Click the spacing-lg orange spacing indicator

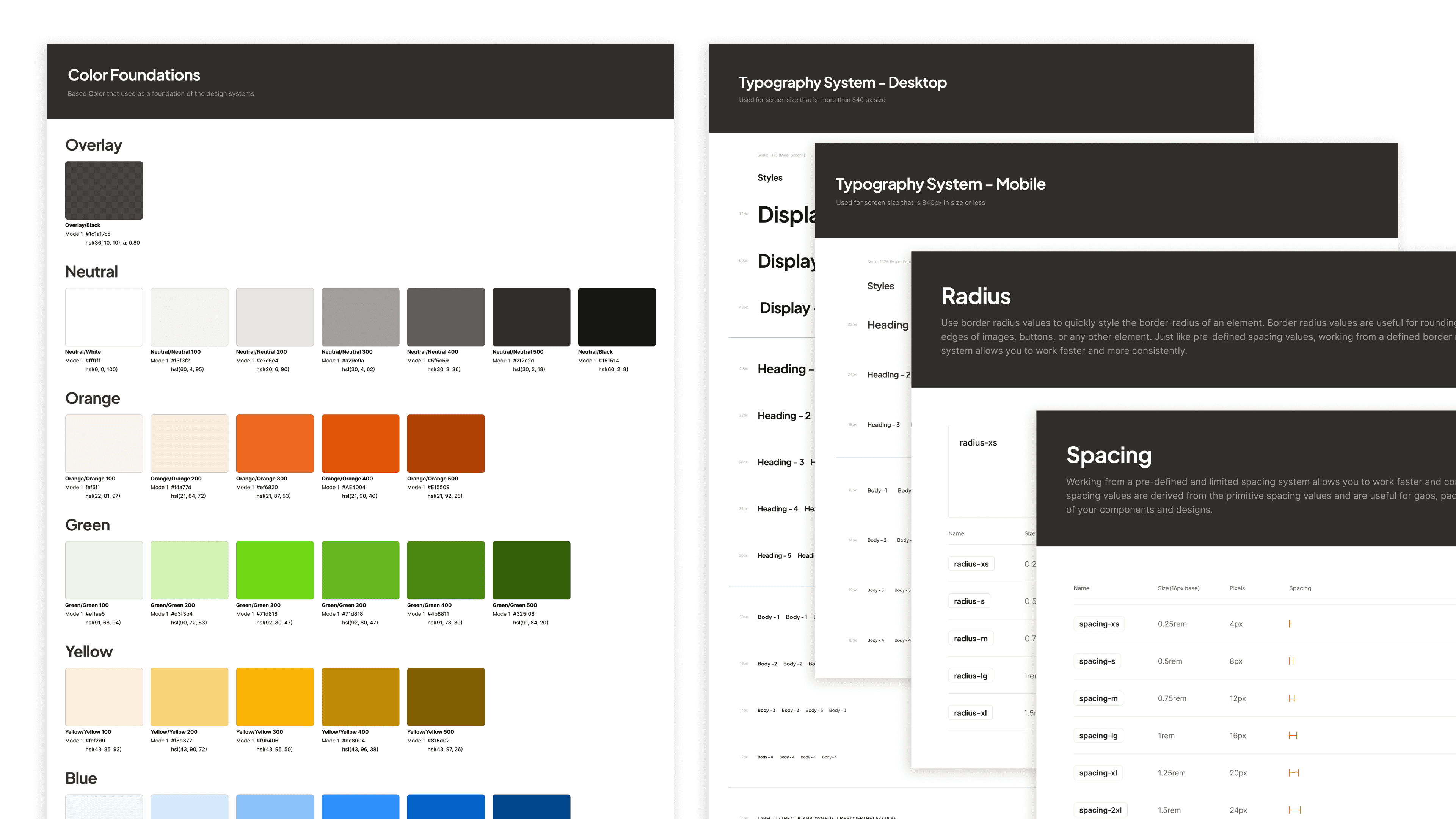1293,736
